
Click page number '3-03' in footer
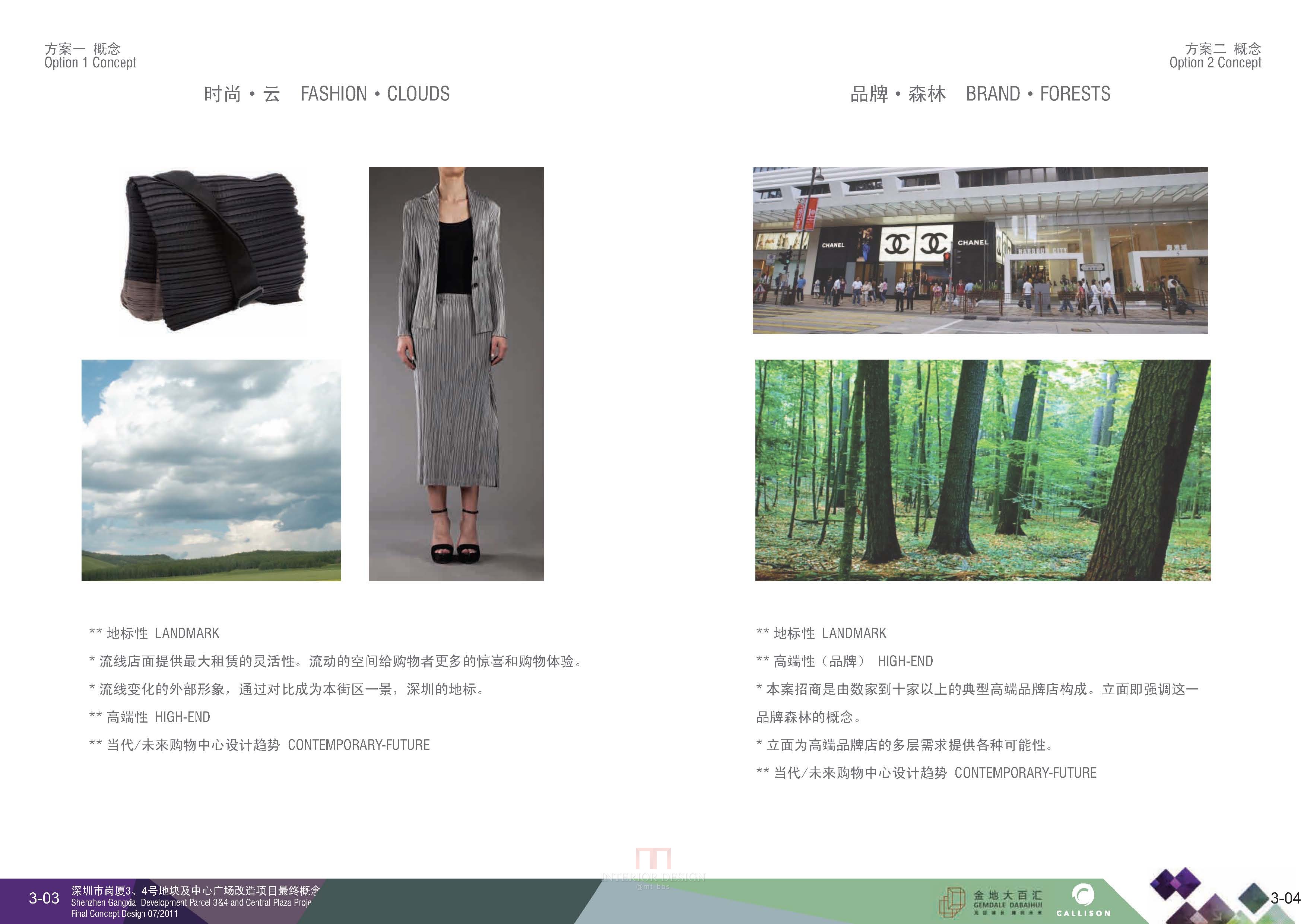[44, 898]
